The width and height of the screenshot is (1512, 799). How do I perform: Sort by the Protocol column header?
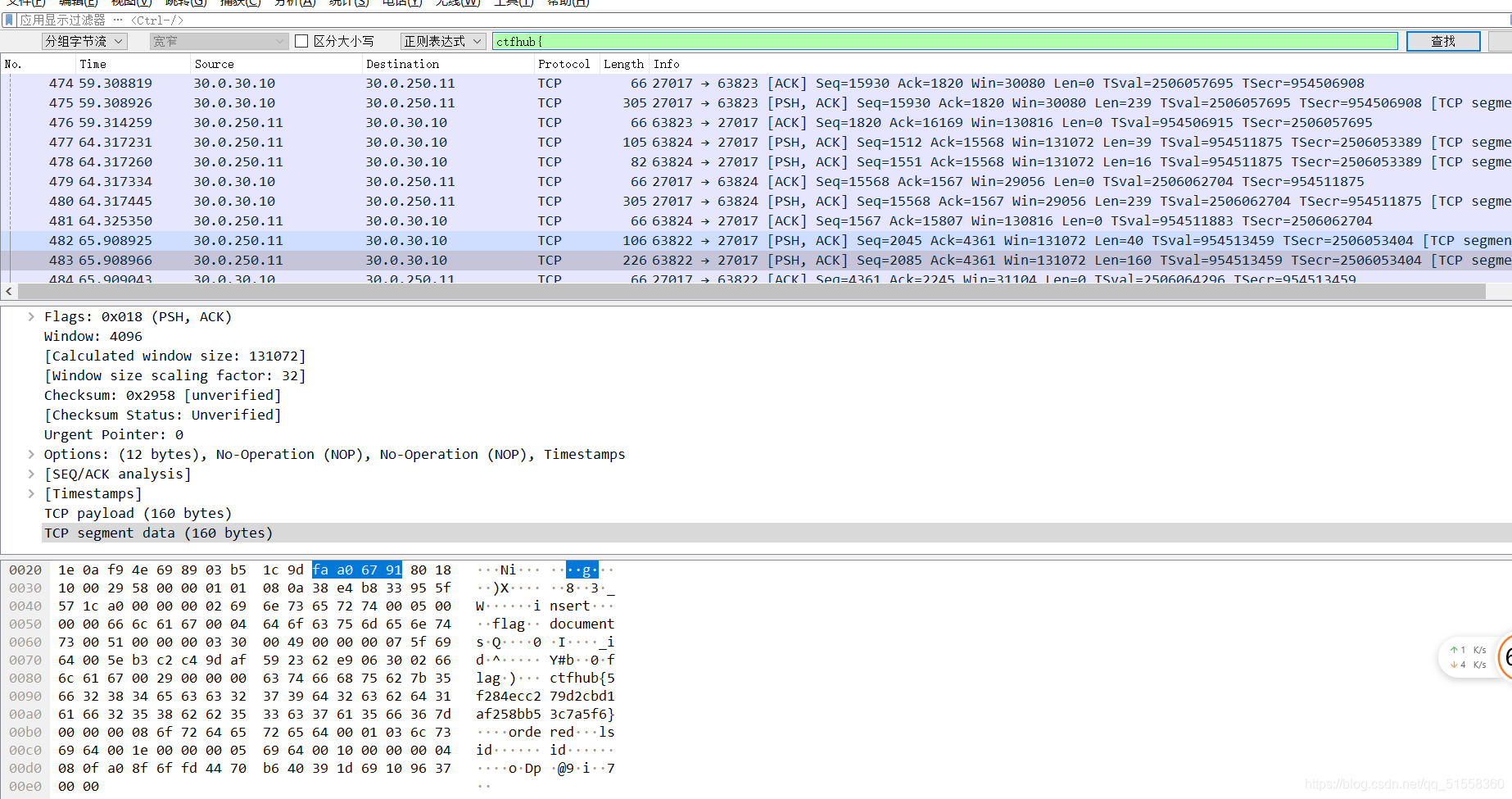[x=567, y=64]
